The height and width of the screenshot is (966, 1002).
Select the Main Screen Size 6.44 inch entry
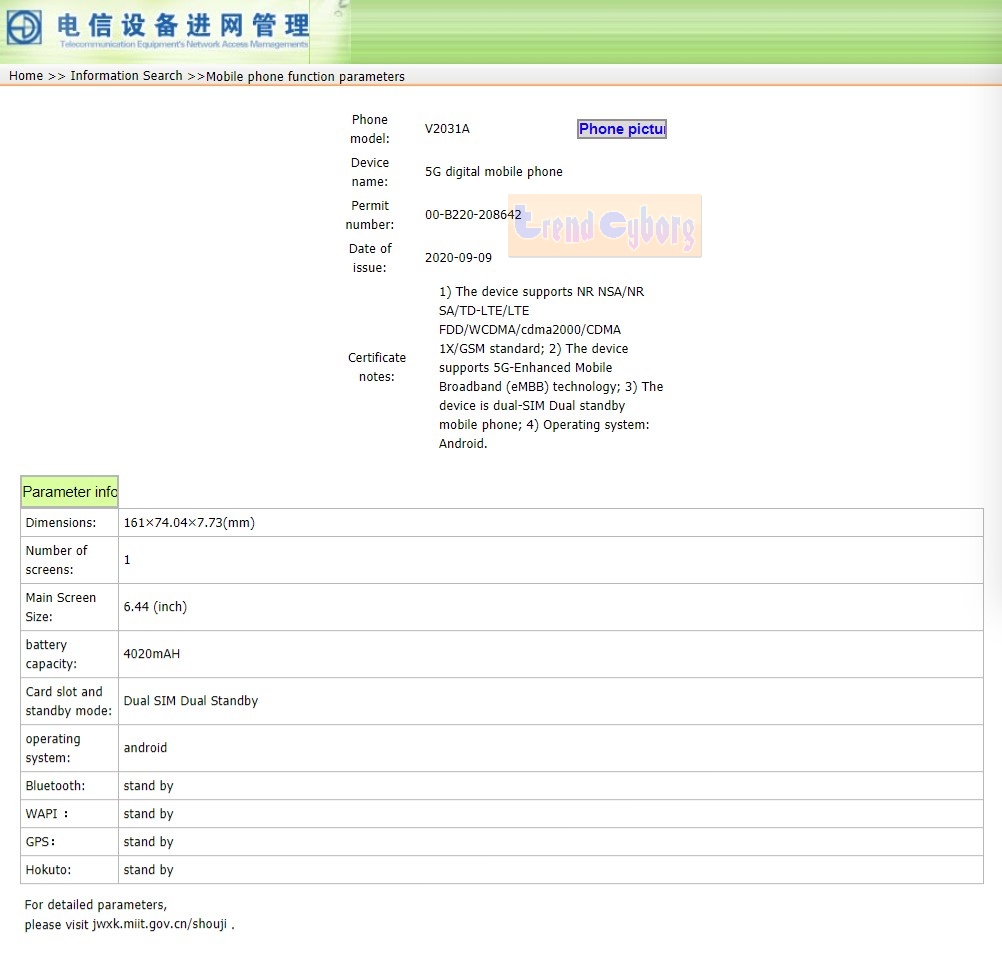(155, 606)
